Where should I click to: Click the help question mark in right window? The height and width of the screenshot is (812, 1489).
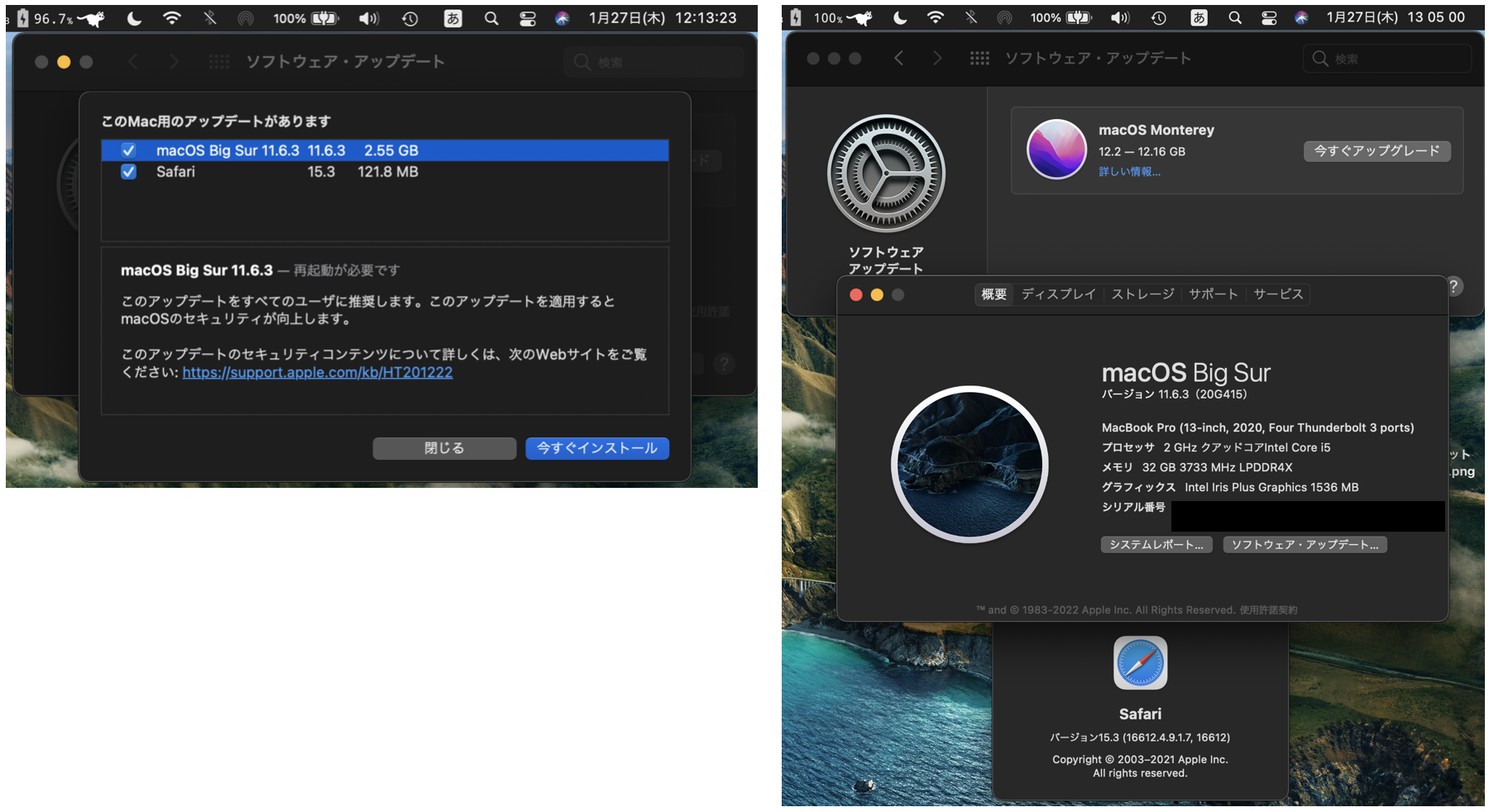pyautogui.click(x=1453, y=286)
